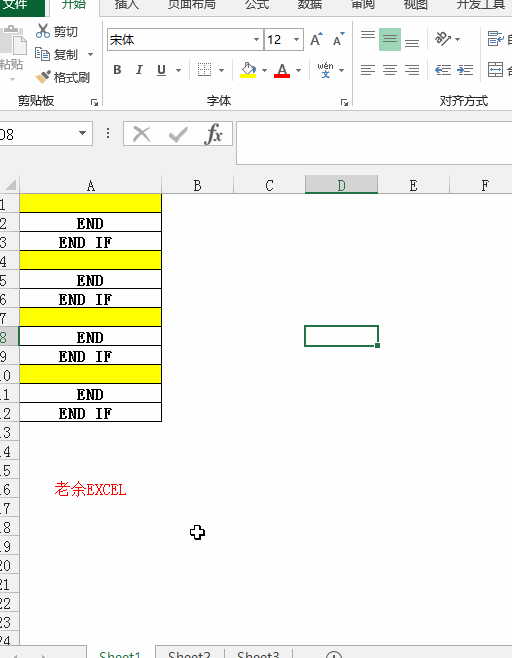Select column E header
Image resolution: width=512 pixels, height=658 pixels.
point(413,185)
